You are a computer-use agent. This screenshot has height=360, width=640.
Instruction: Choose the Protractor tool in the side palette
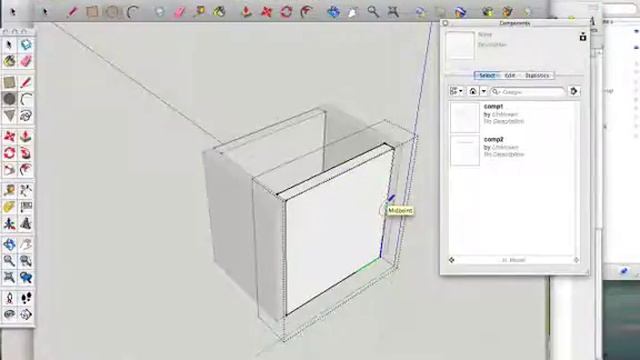point(9,207)
